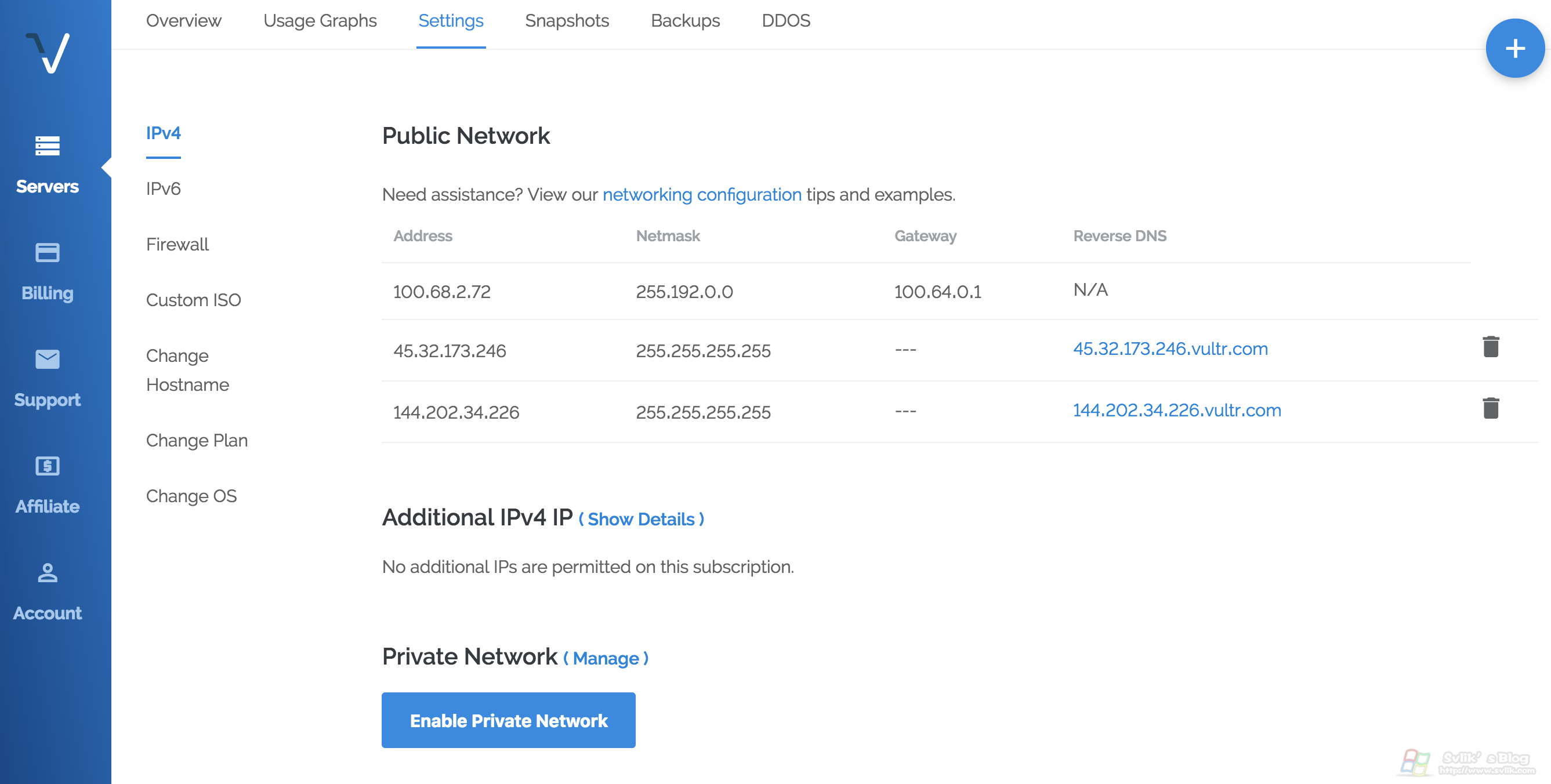Viewport: 1551px width, 784px height.
Task: Select the Firewall settings section
Action: tap(177, 245)
